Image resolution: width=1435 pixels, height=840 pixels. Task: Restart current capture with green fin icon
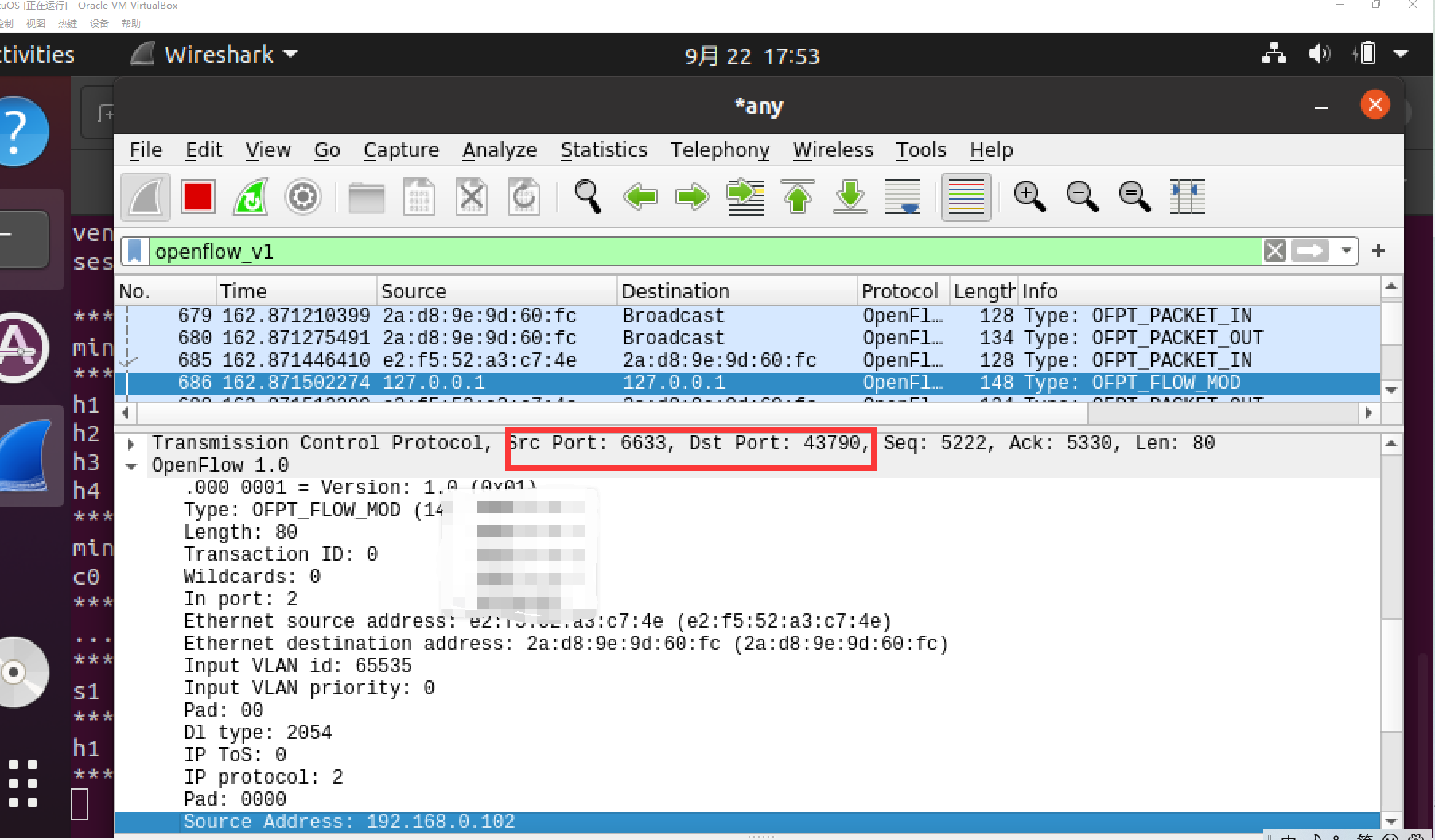[251, 196]
